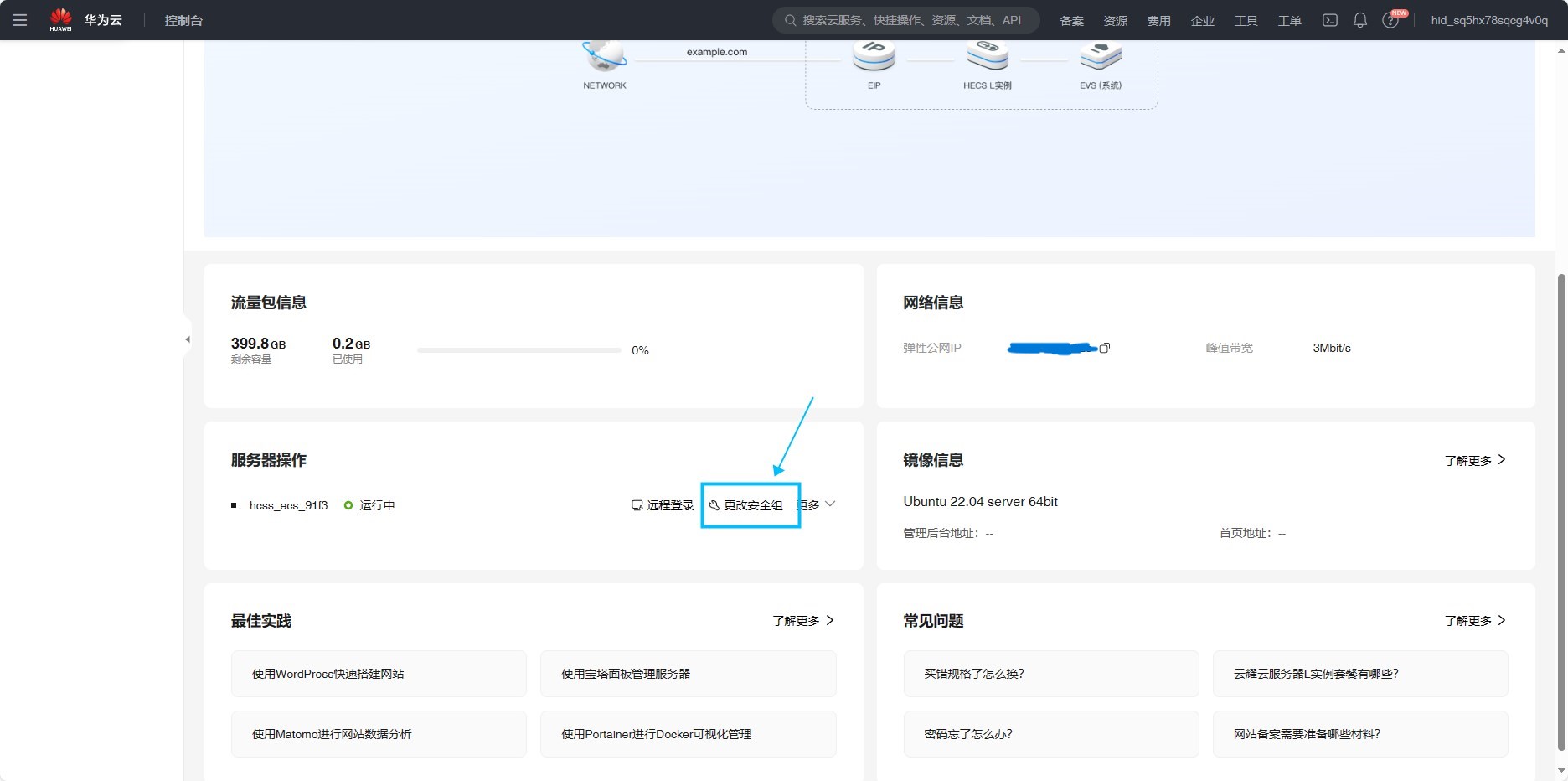The image size is (1568, 781).
Task: Click the traffic usage progress bar
Action: (x=519, y=350)
